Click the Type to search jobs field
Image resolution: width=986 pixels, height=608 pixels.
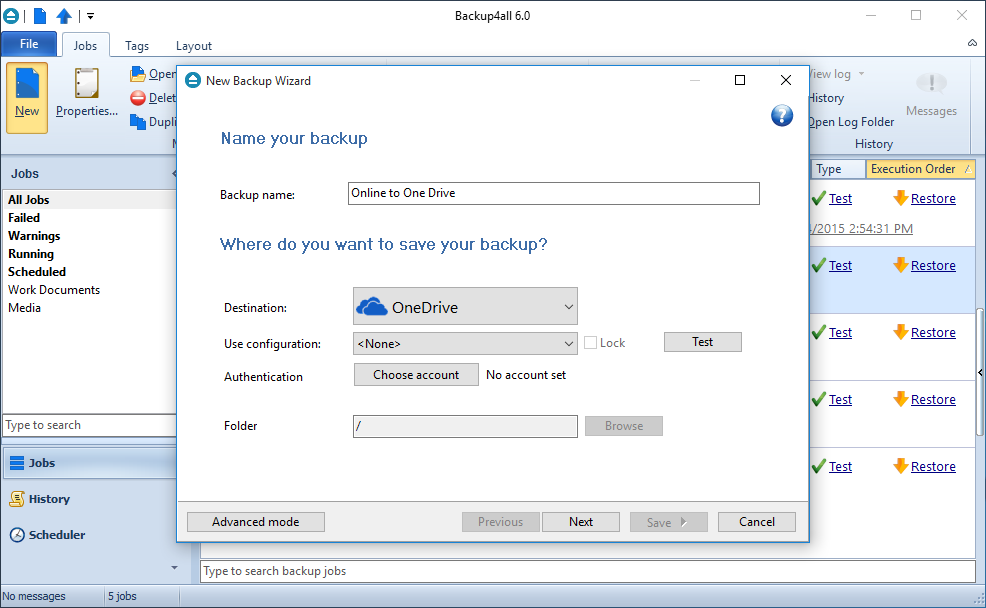click(x=89, y=425)
